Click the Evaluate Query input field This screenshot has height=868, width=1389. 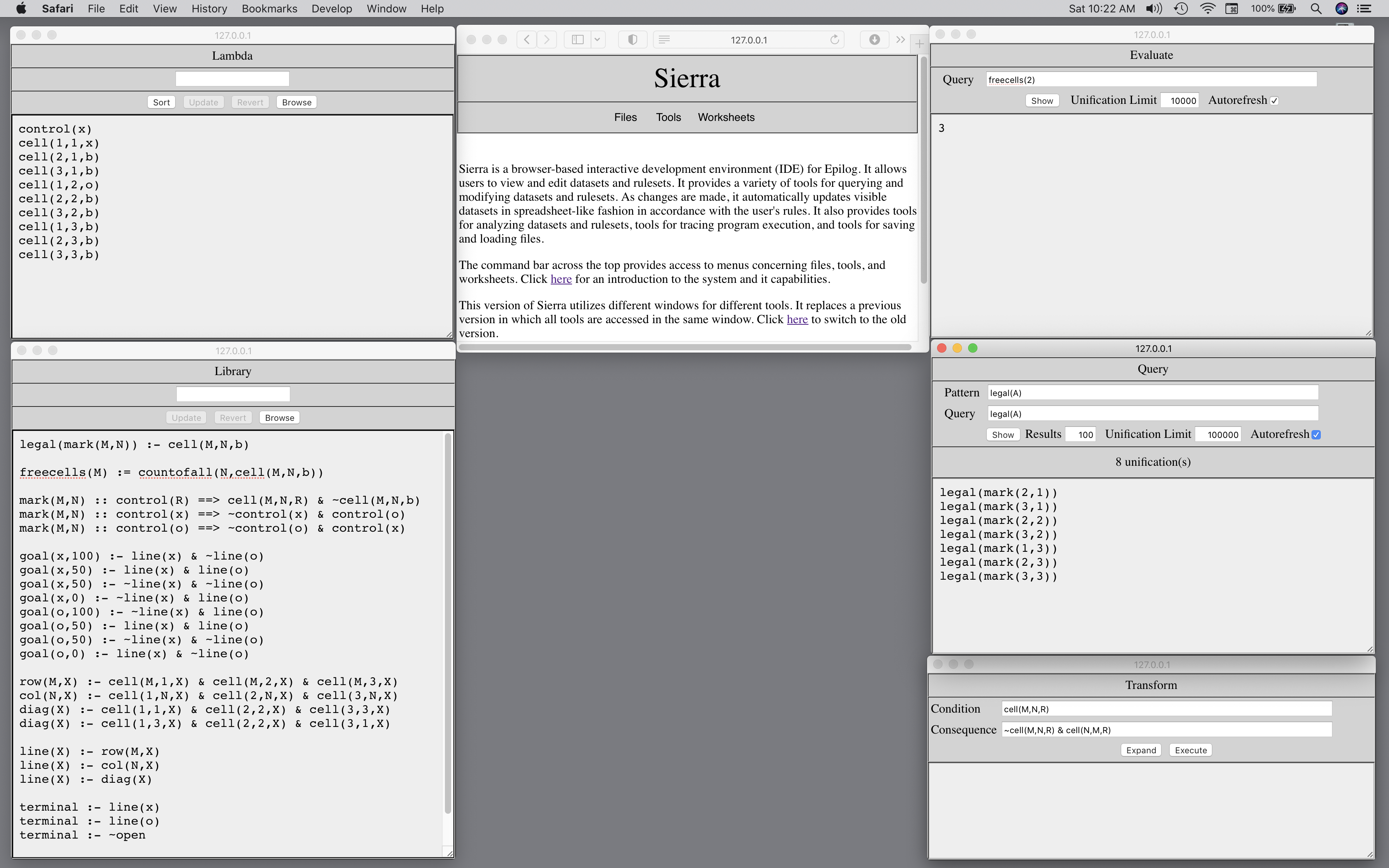[1151, 80]
